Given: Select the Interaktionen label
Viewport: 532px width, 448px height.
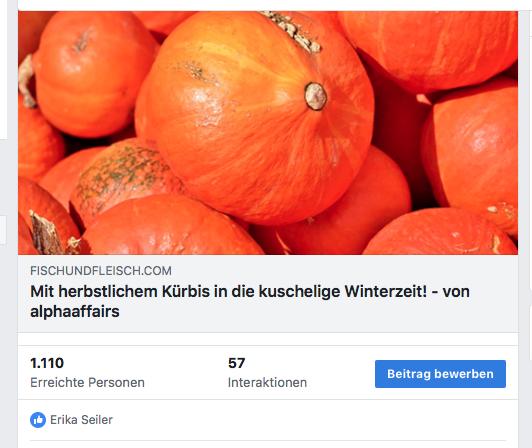Looking at the screenshot, I should click(x=267, y=382).
